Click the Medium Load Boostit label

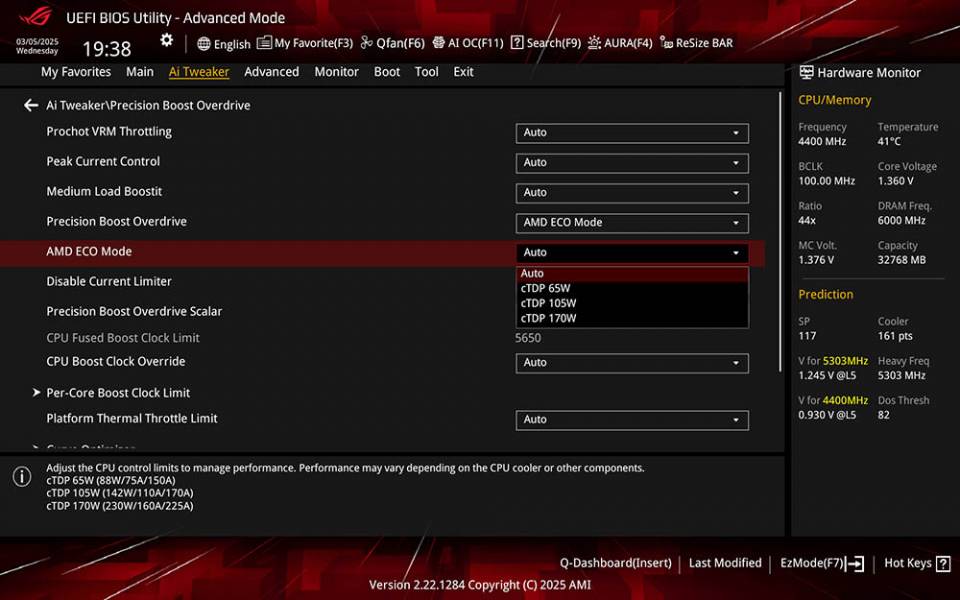tap(104, 192)
